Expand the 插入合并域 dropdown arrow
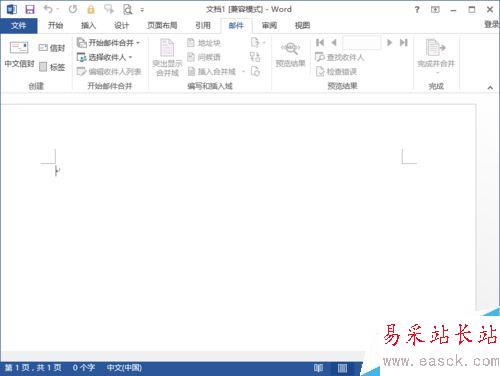The image size is (500, 376). 244,72
